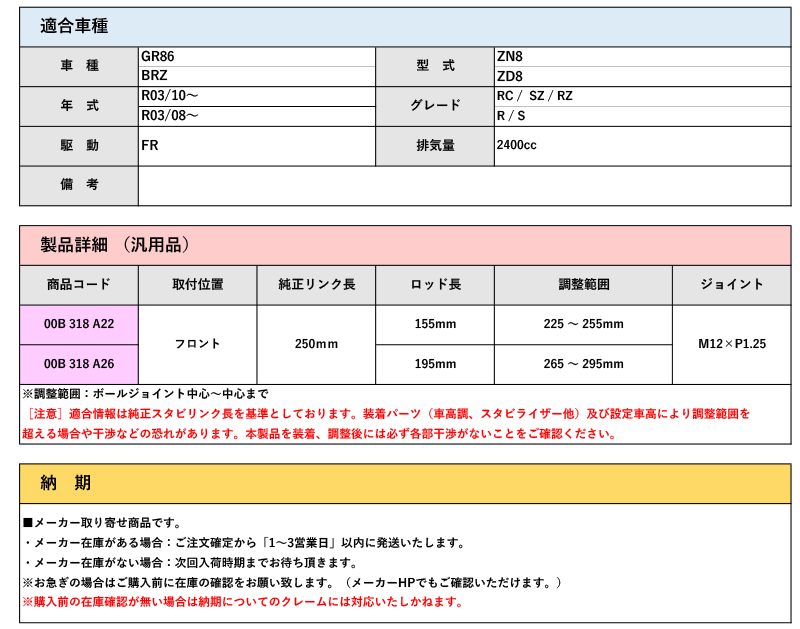
Task: Click the 純正リンク長 column header
Action: coord(316,285)
